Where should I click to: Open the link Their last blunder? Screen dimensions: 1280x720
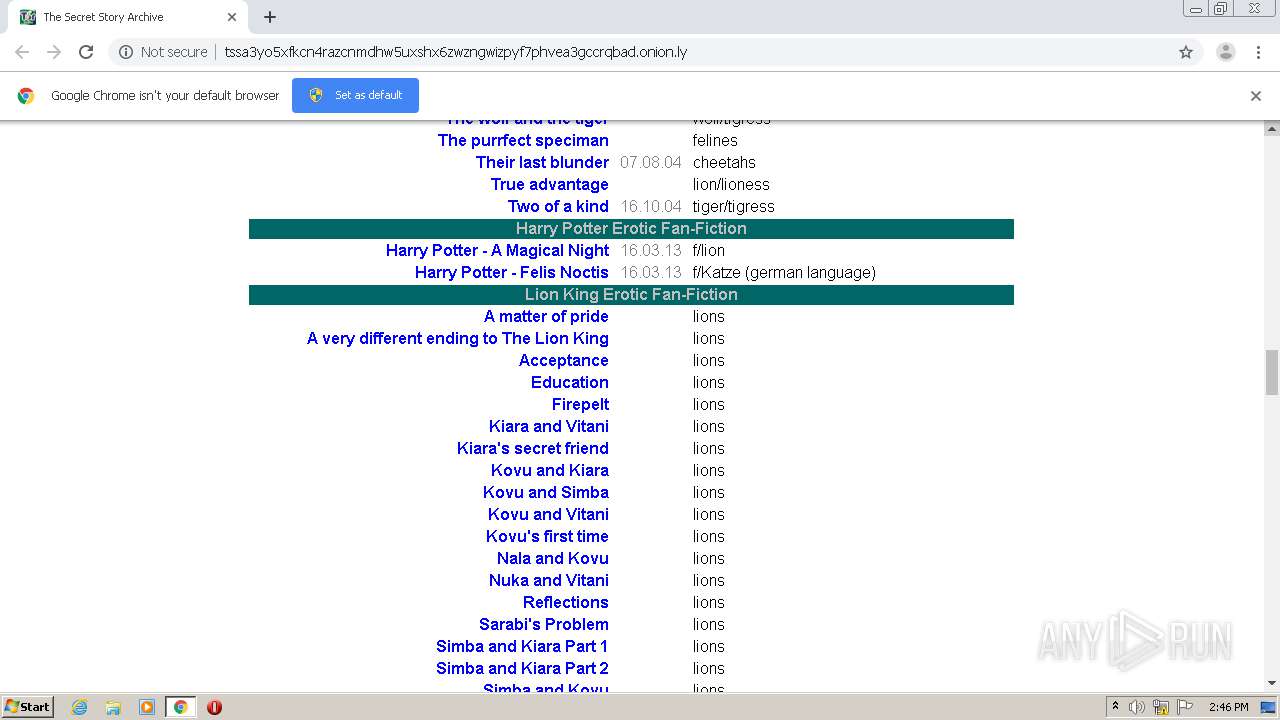click(x=542, y=162)
